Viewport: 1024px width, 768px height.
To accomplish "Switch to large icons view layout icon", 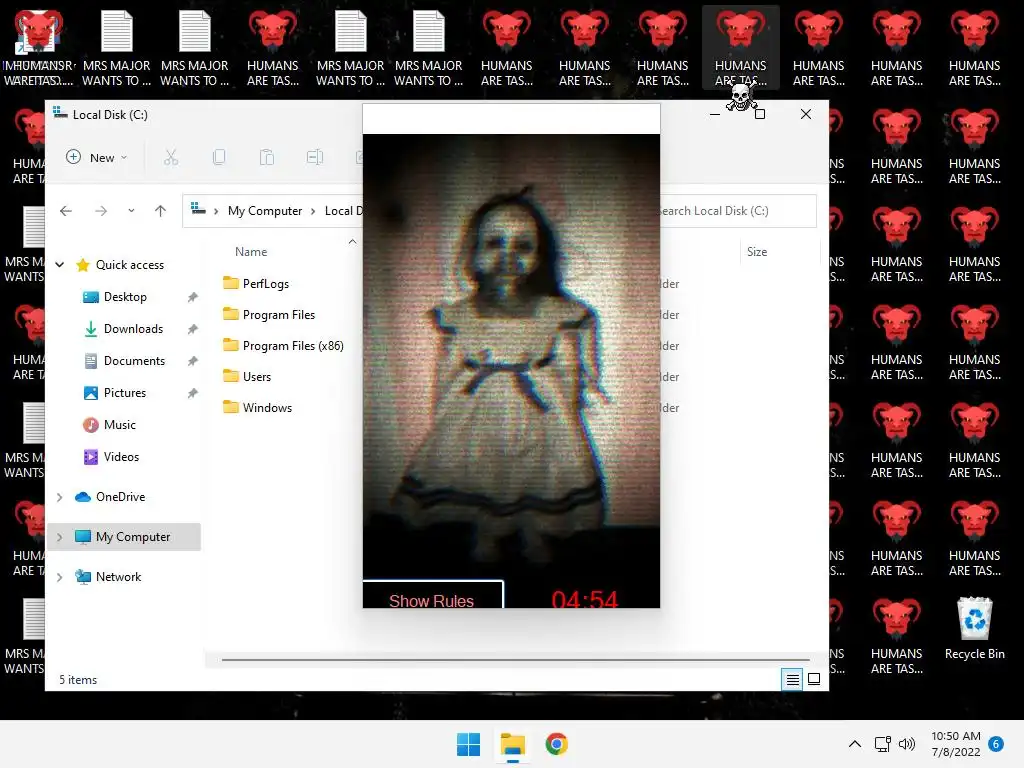I will pos(814,679).
